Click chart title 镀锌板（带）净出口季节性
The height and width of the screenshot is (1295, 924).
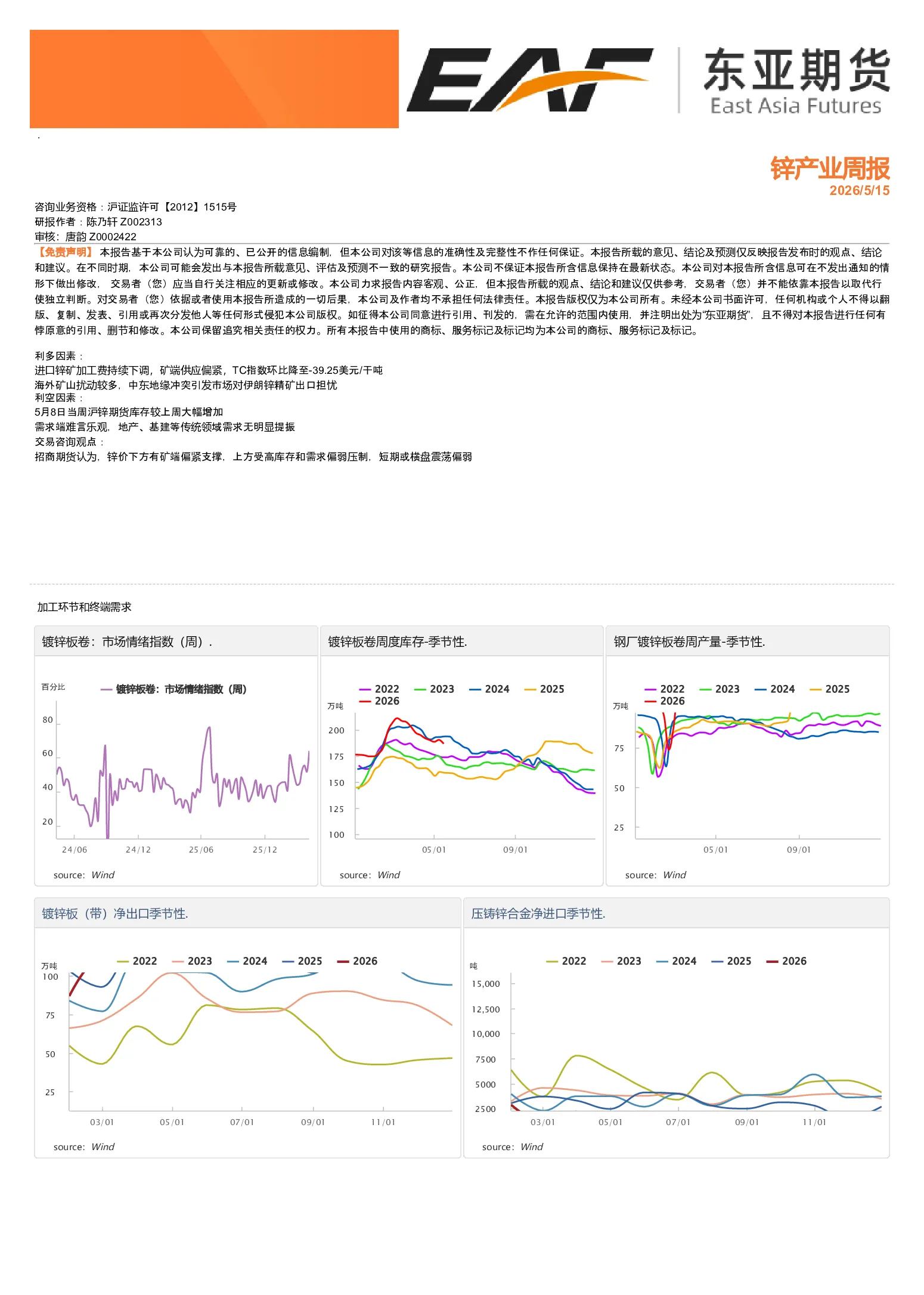[x=115, y=913]
